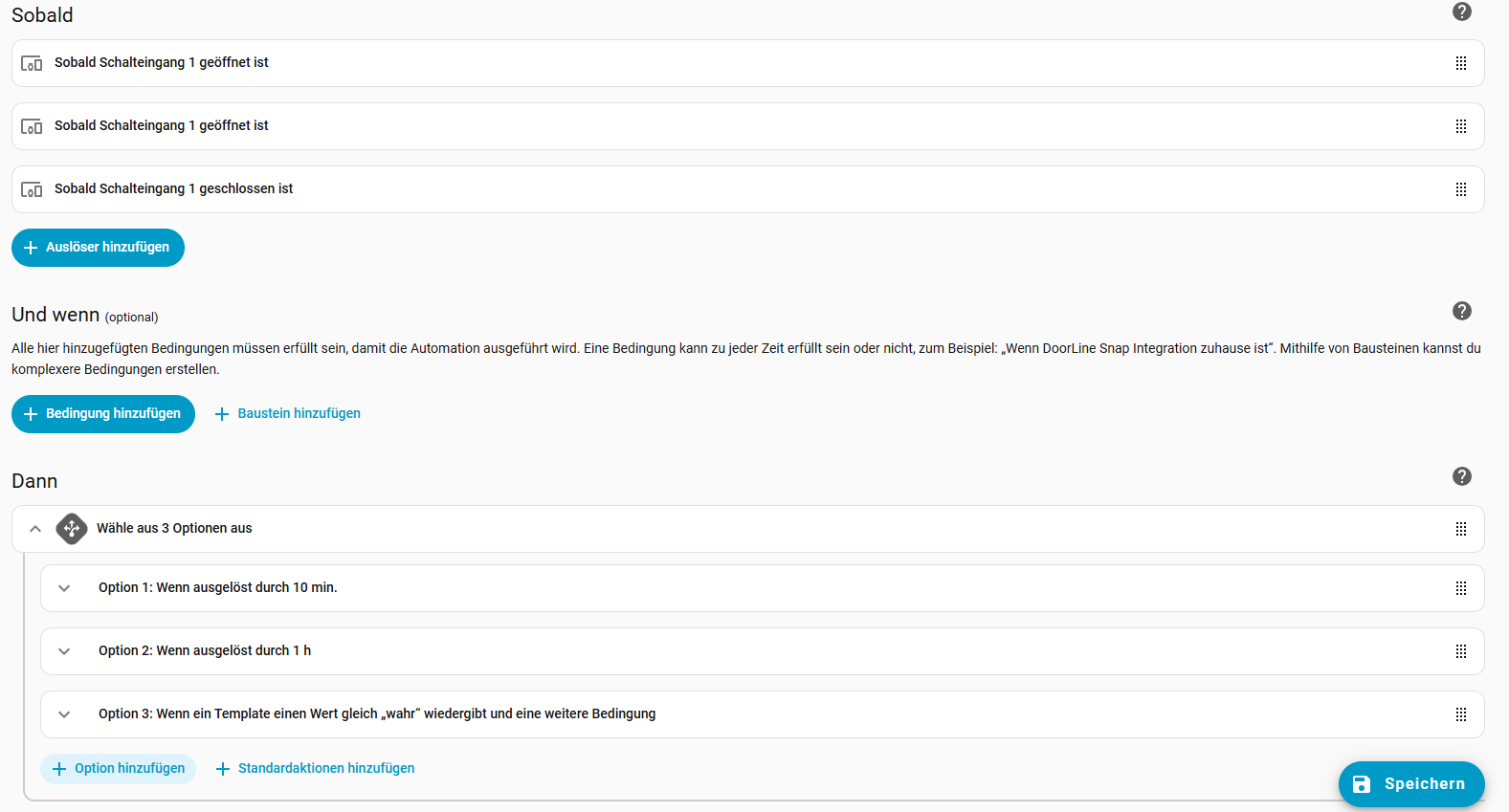Click device icon of the 'geschlossen ist' trigger
This screenshot has height=812, width=1509.
(x=32, y=189)
